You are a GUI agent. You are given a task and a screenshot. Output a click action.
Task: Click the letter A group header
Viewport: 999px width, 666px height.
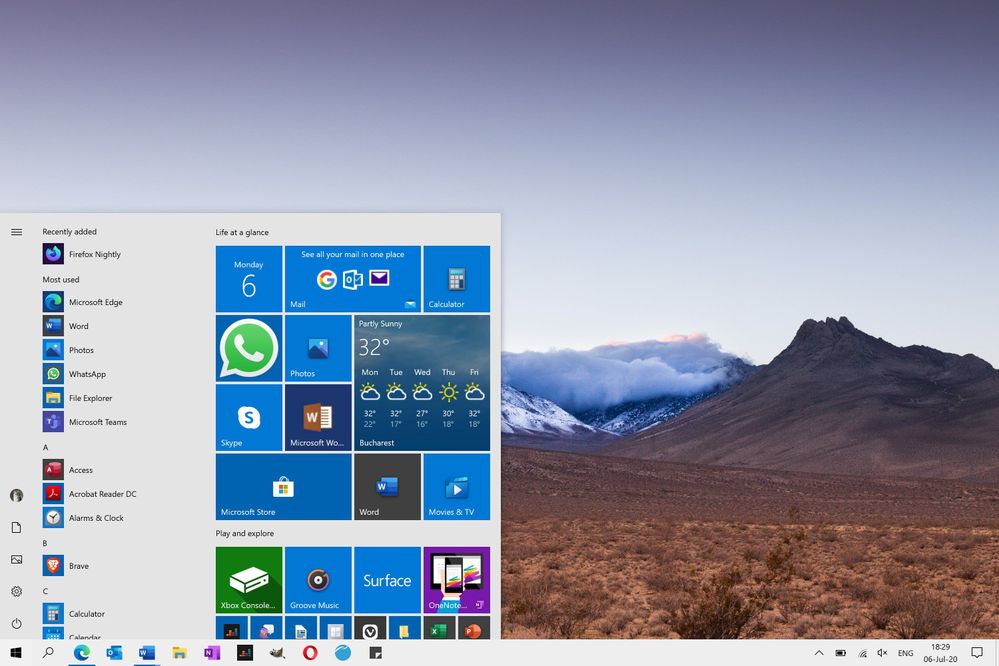coord(46,447)
